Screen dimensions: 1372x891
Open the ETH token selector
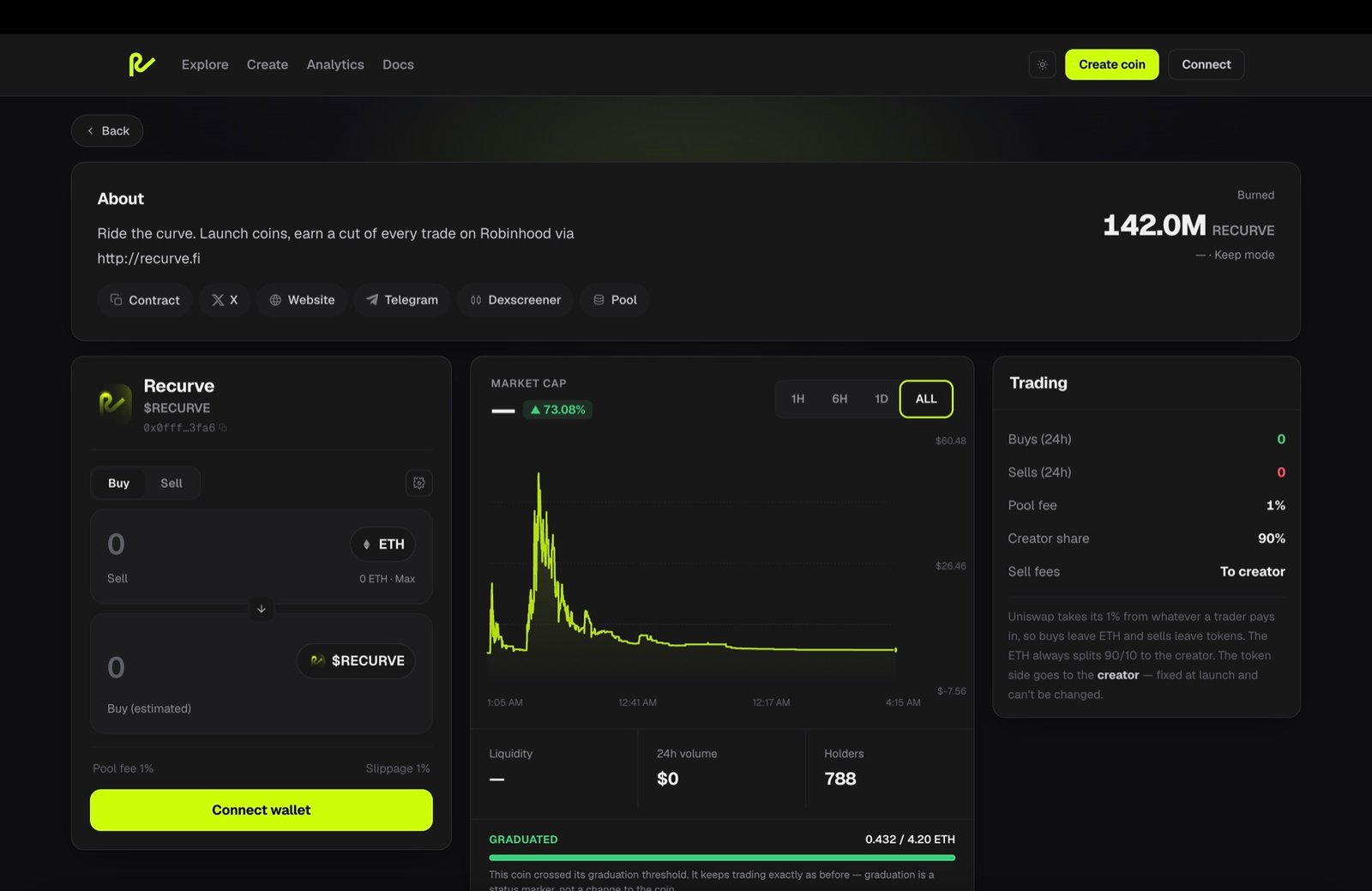(x=383, y=545)
